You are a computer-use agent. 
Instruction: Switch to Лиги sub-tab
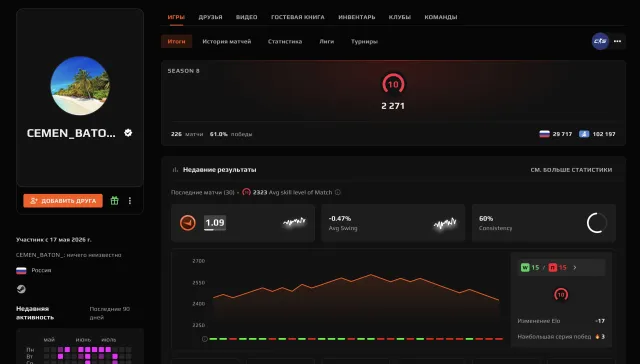point(327,41)
